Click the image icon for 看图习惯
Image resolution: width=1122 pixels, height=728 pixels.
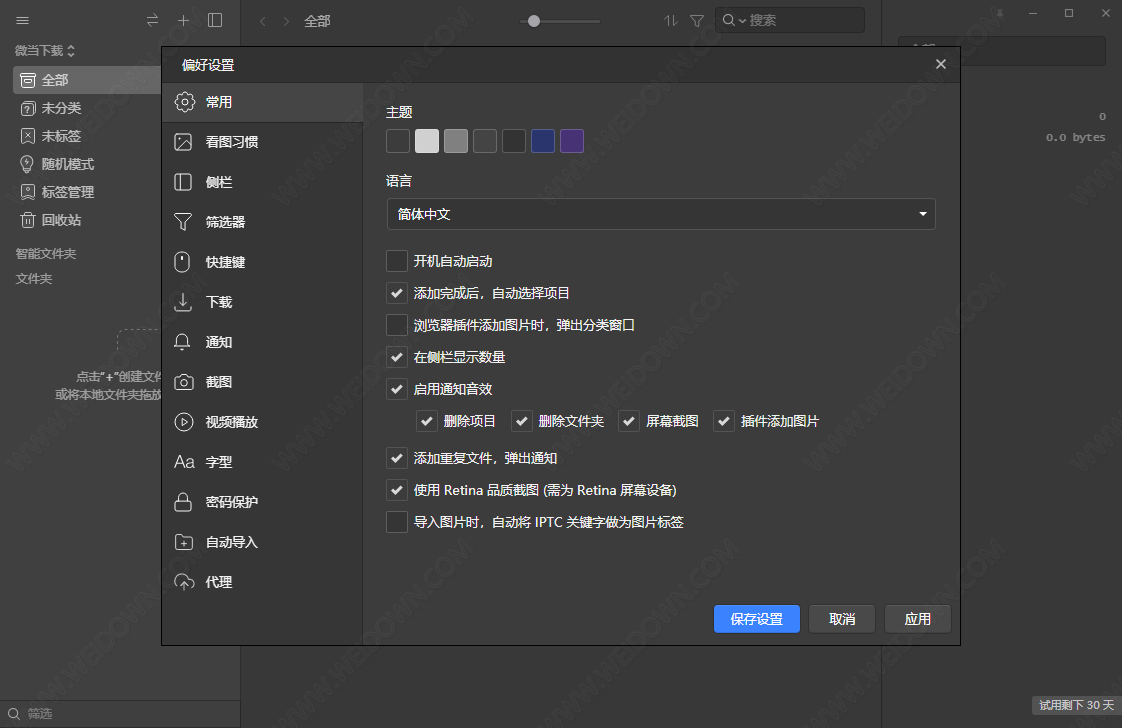click(183, 142)
